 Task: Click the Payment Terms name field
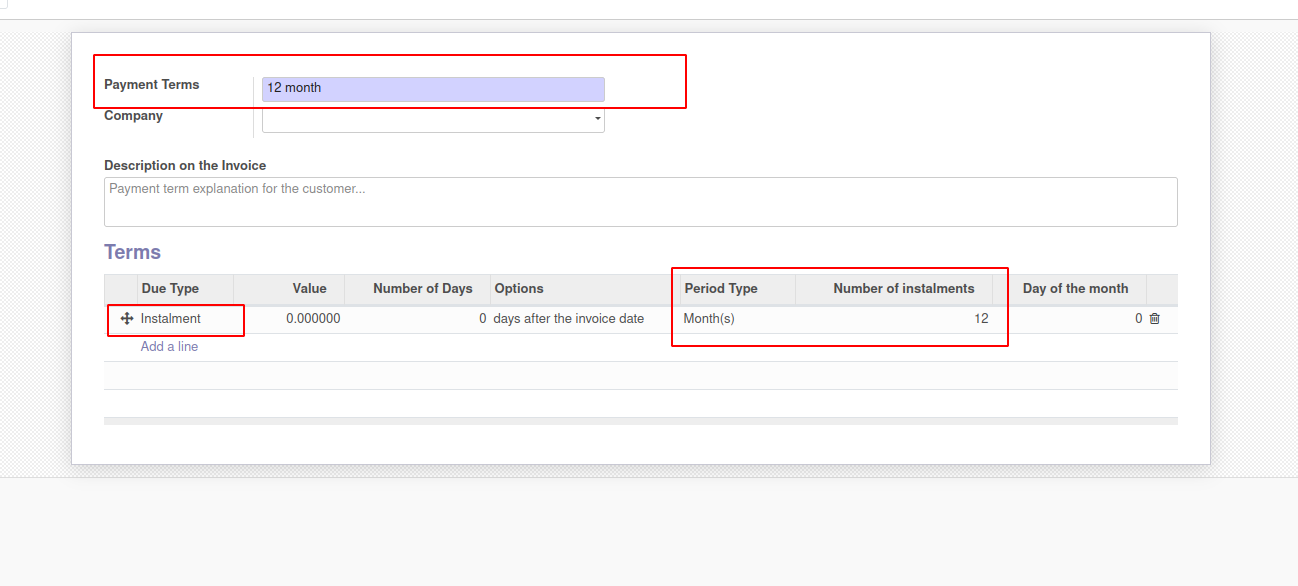[433, 89]
